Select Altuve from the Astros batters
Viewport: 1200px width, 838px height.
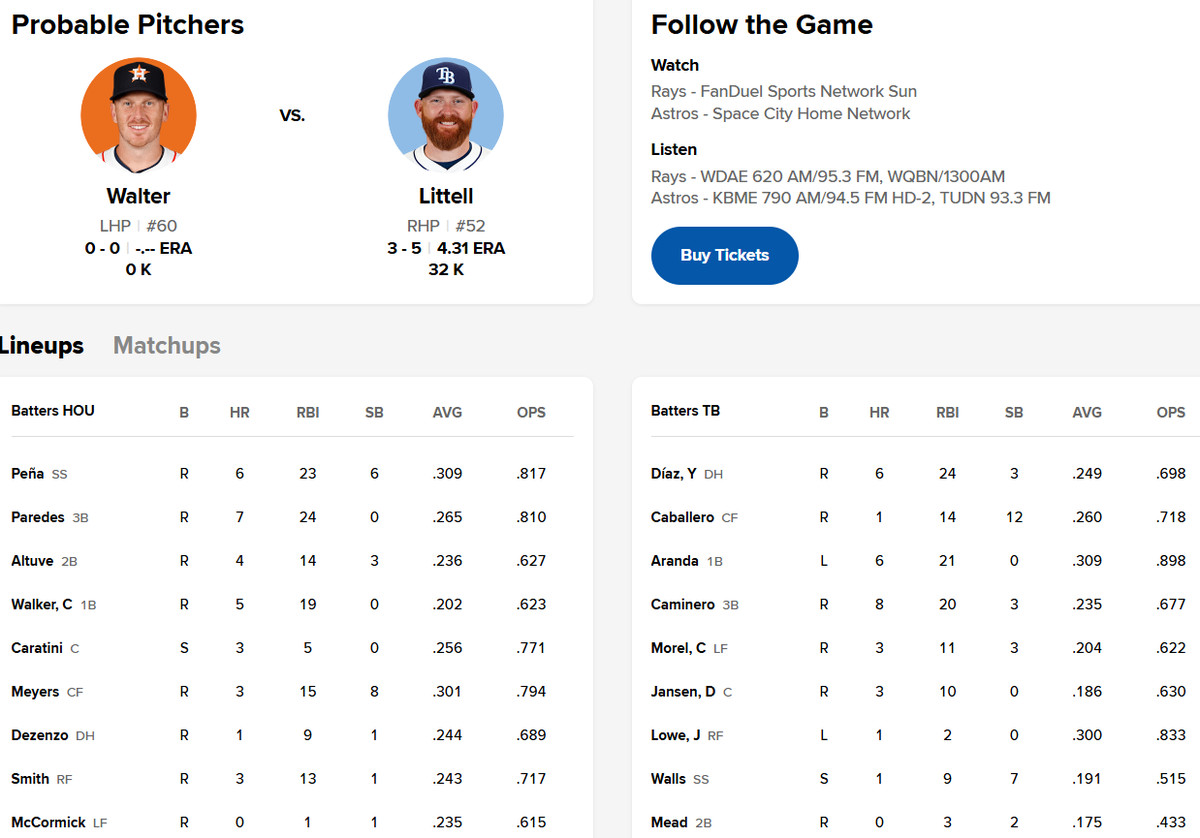[x=32, y=561]
